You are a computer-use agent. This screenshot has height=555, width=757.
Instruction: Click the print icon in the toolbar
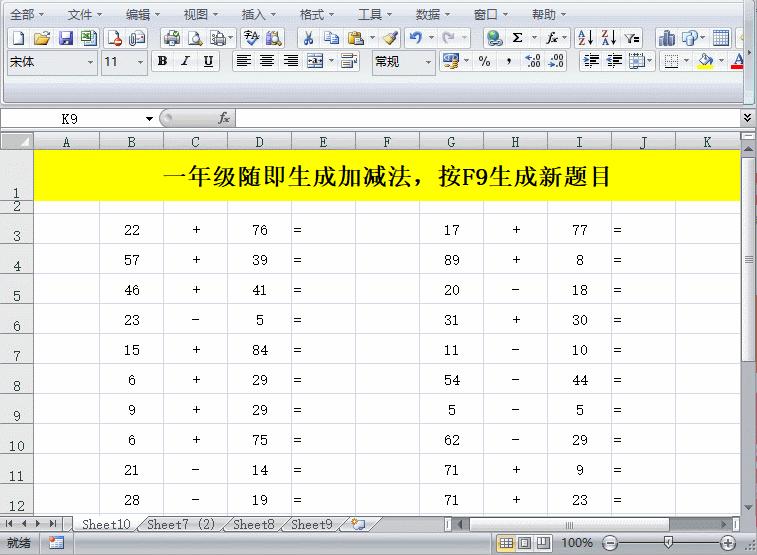tap(171, 38)
